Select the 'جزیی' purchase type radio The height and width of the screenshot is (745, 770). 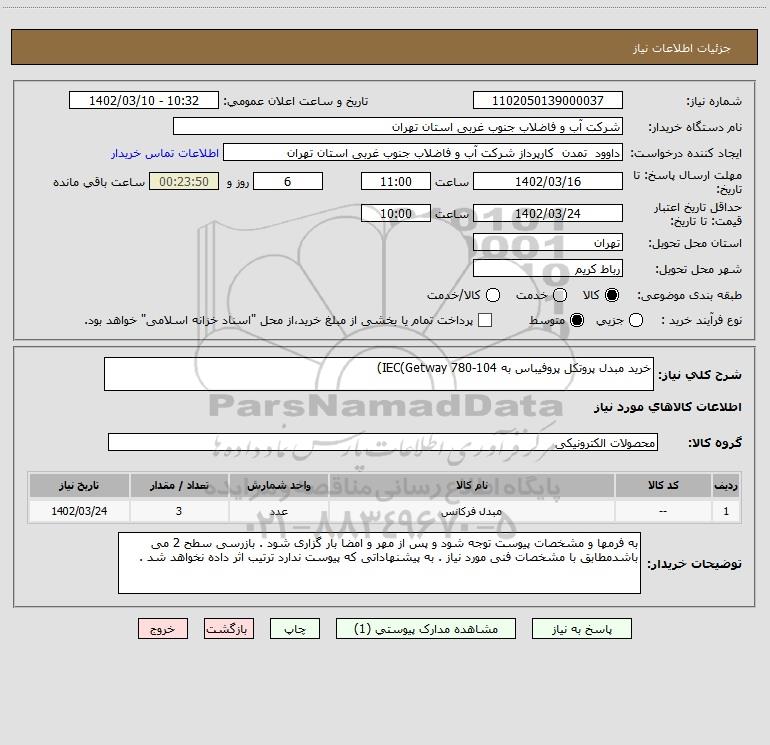[635, 320]
